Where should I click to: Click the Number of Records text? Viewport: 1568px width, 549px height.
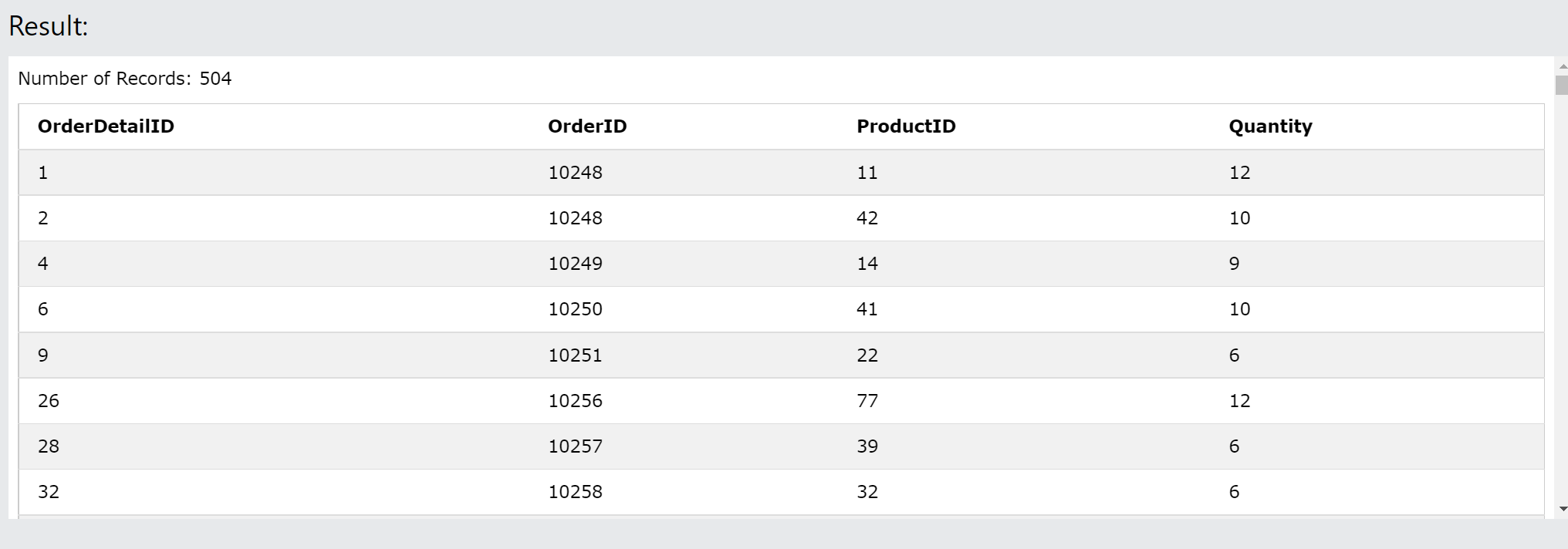tap(125, 79)
